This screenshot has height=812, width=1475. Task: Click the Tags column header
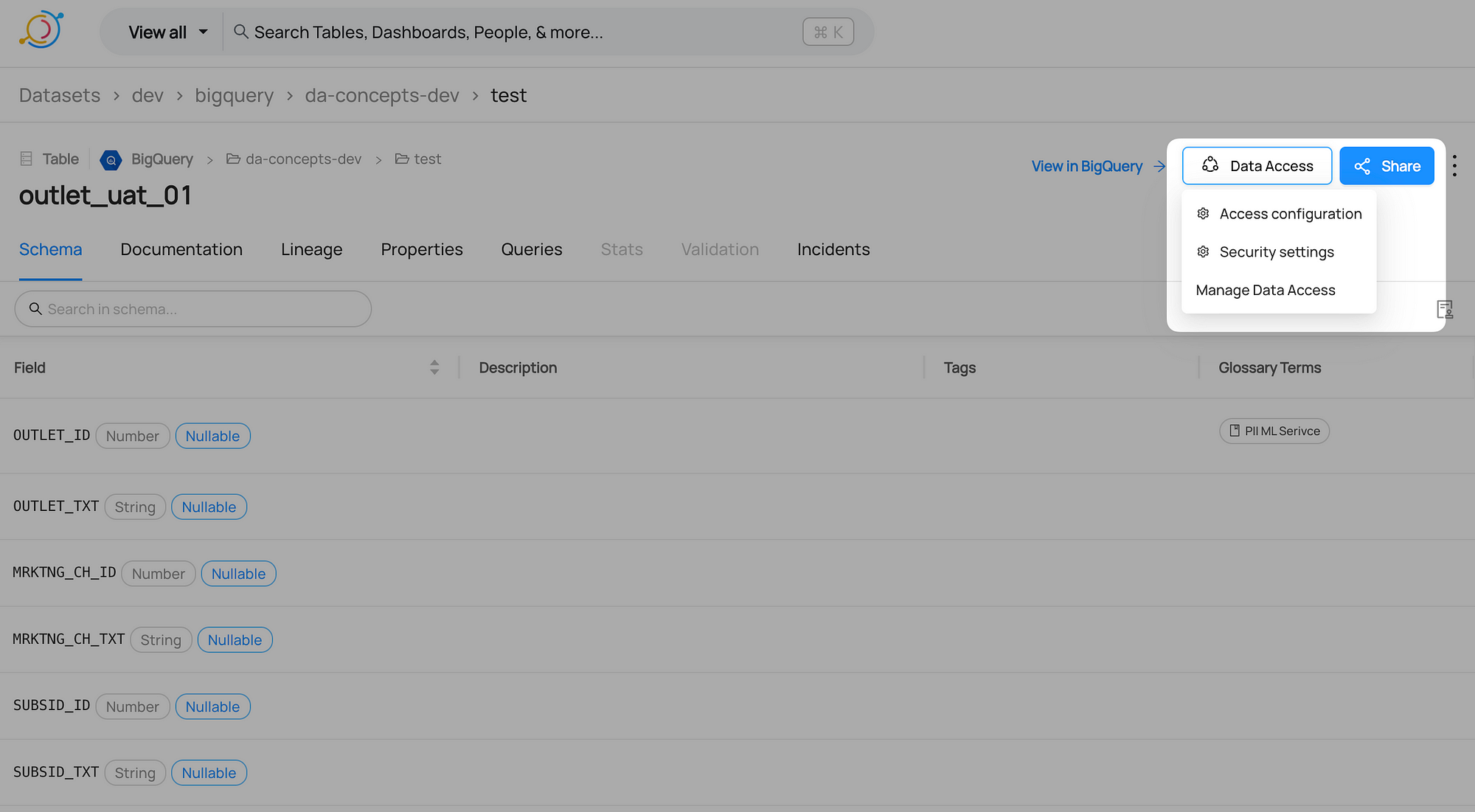(959, 367)
